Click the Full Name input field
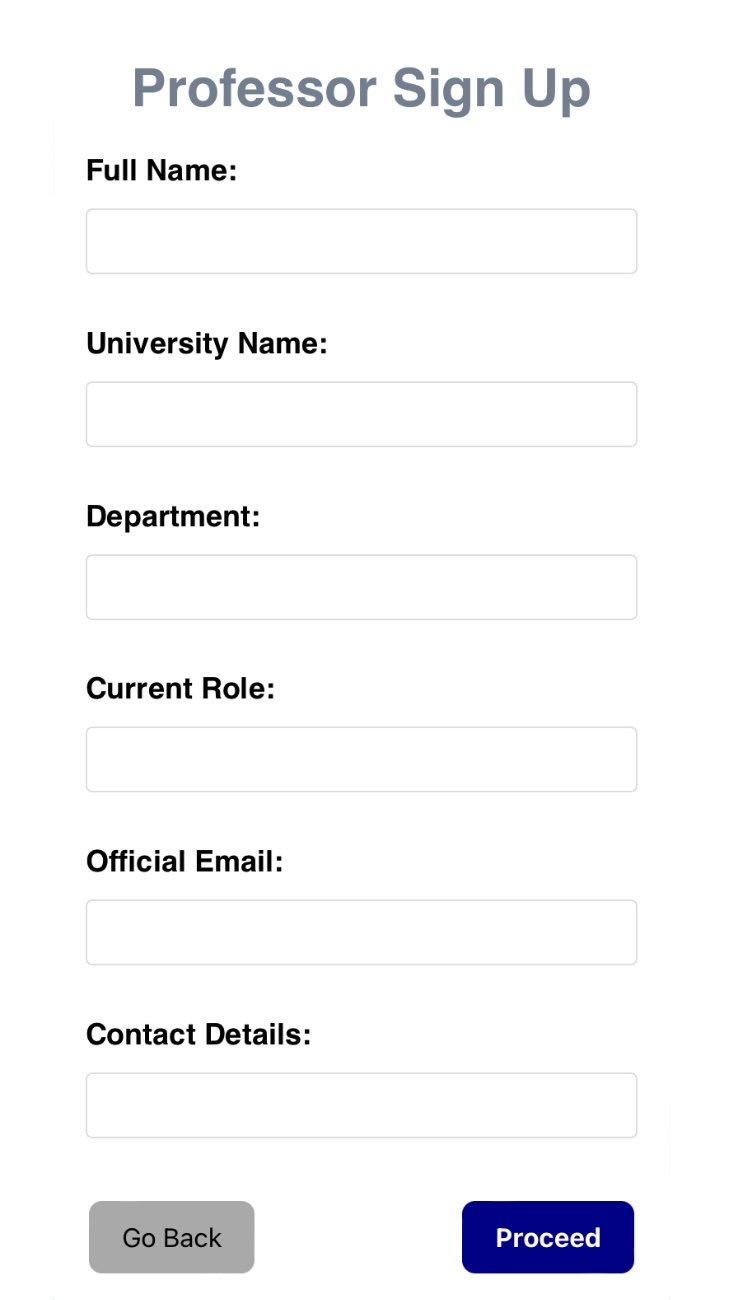The image size is (750, 1300). click(x=361, y=241)
